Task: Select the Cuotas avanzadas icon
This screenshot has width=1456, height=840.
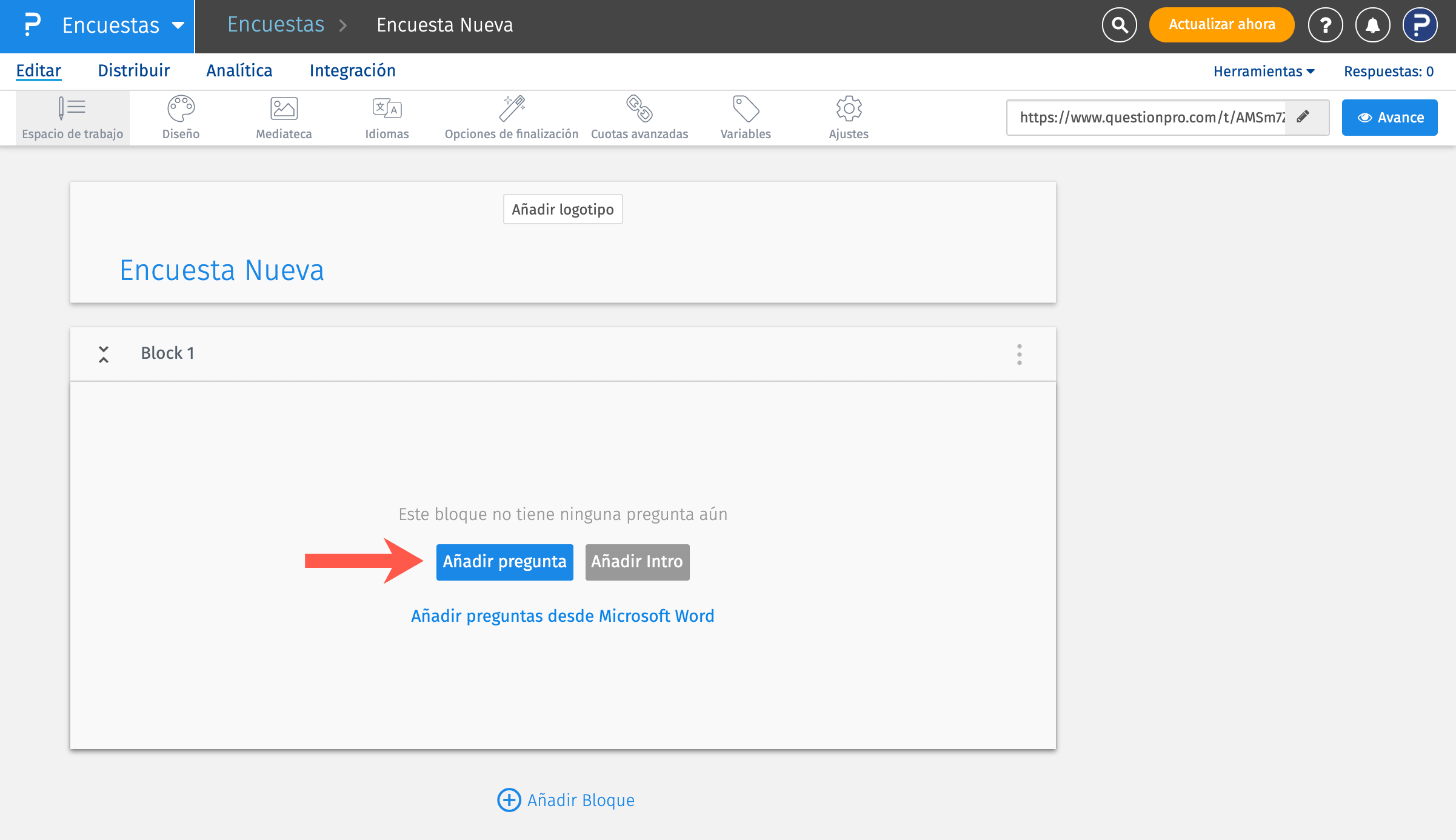Action: pyautogui.click(x=639, y=109)
